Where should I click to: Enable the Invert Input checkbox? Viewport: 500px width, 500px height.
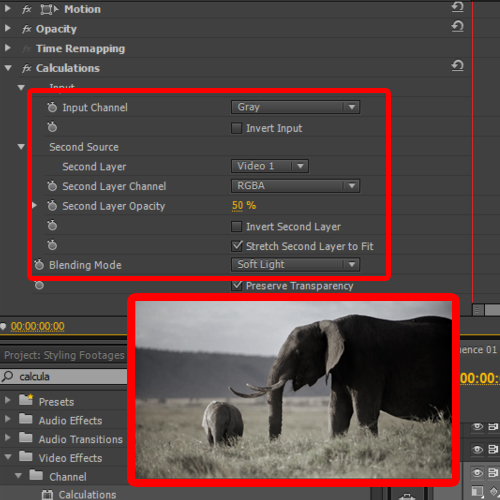[237, 128]
